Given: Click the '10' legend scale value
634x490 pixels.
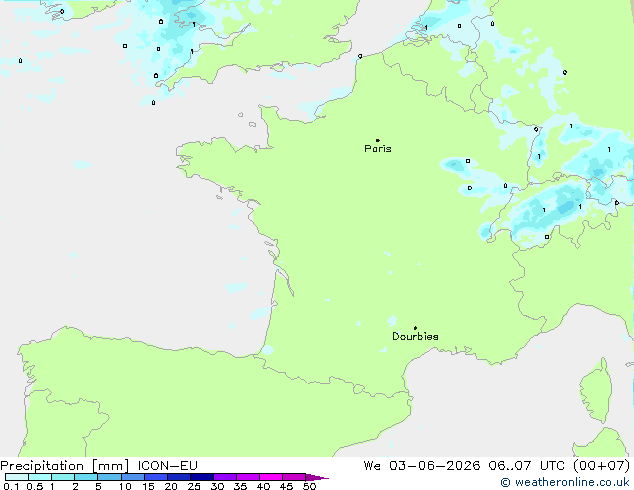Looking at the screenshot, I should [x=125, y=486].
